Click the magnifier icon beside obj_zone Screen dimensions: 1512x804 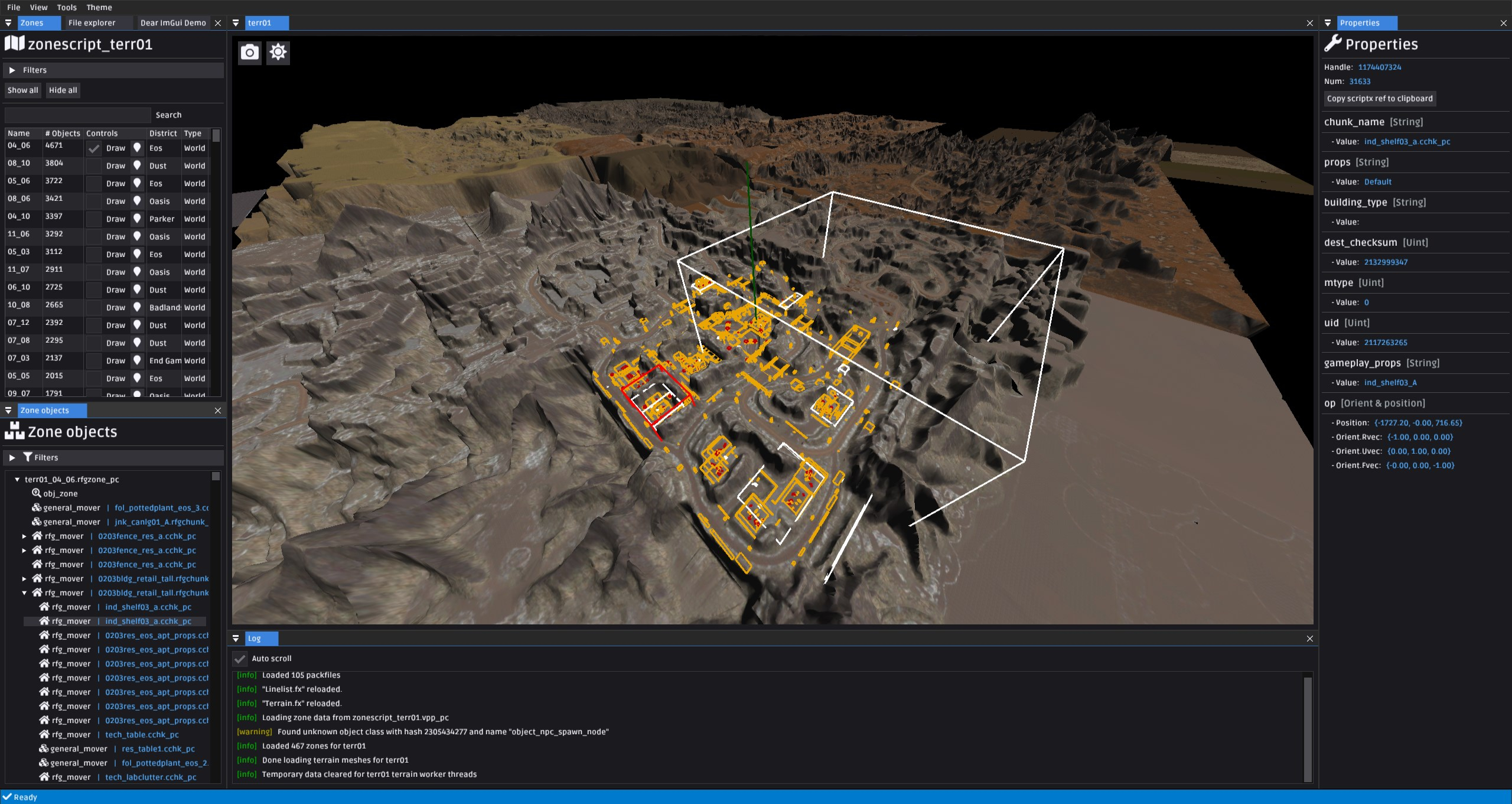tap(37, 493)
